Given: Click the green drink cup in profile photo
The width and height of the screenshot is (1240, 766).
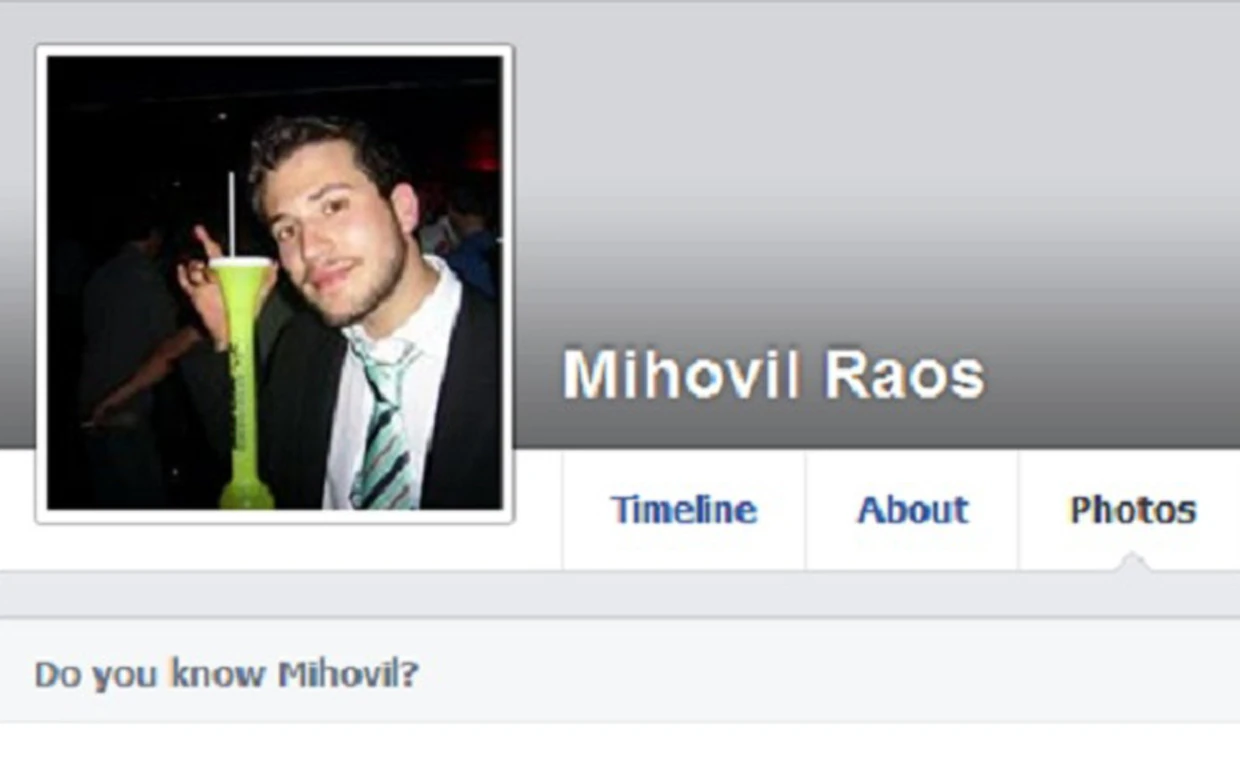Looking at the screenshot, I should tap(243, 380).
